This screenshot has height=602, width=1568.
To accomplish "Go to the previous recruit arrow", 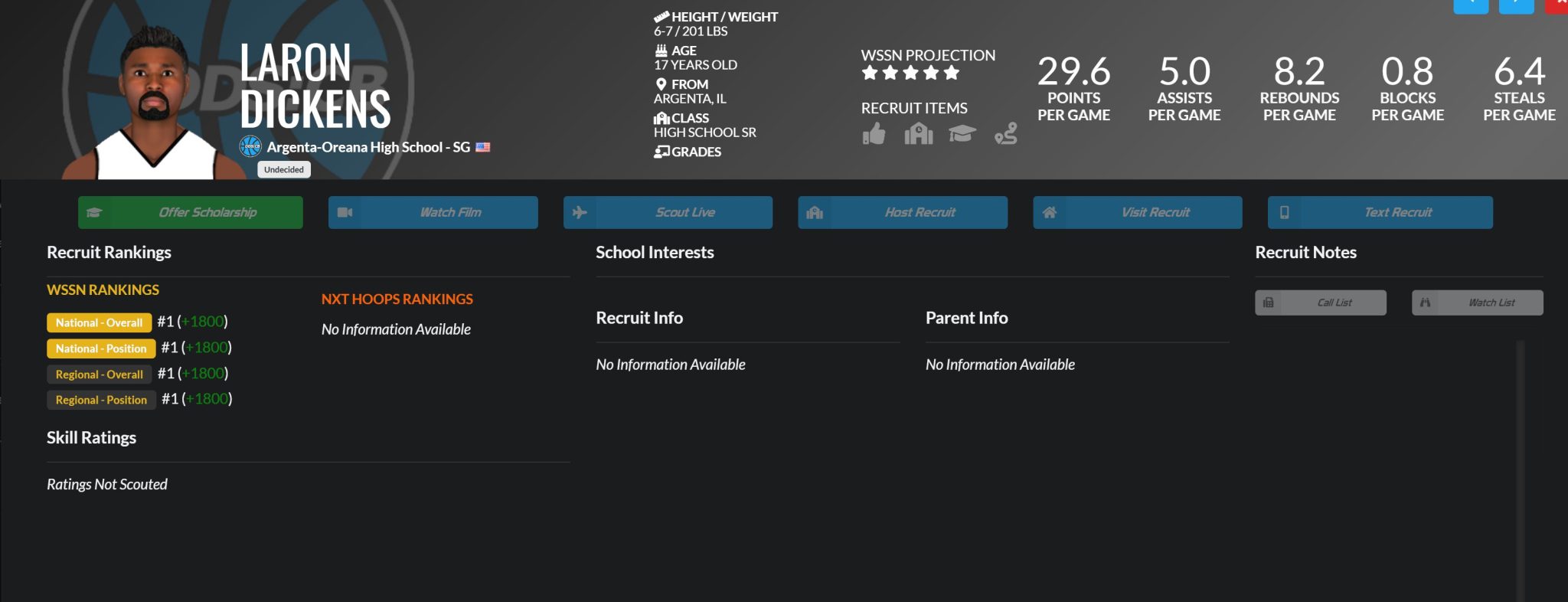I will 1471,5.
